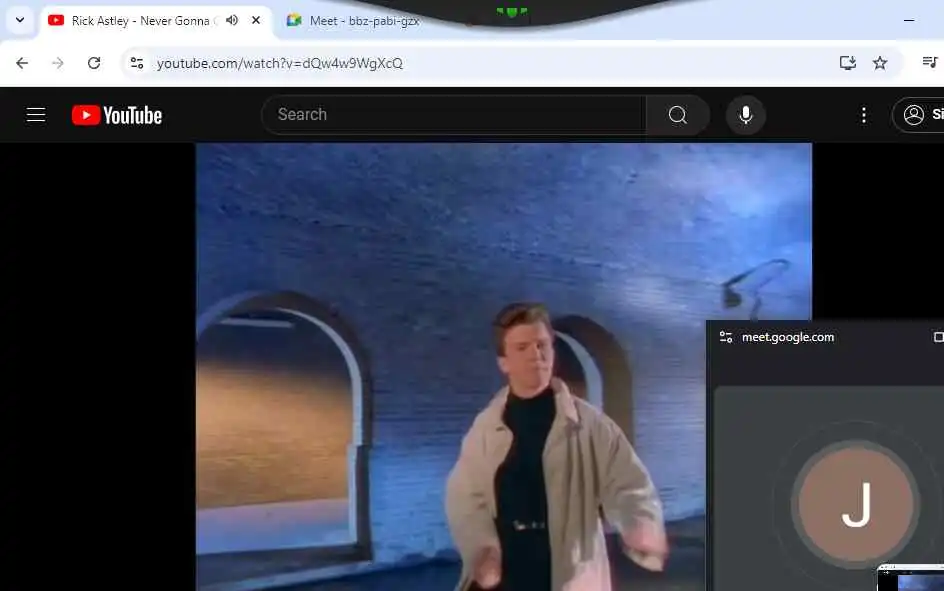Screen dimensions: 944x591
Task: Switch to the Meet bbz-pabi-gzx tab
Action: [353, 21]
